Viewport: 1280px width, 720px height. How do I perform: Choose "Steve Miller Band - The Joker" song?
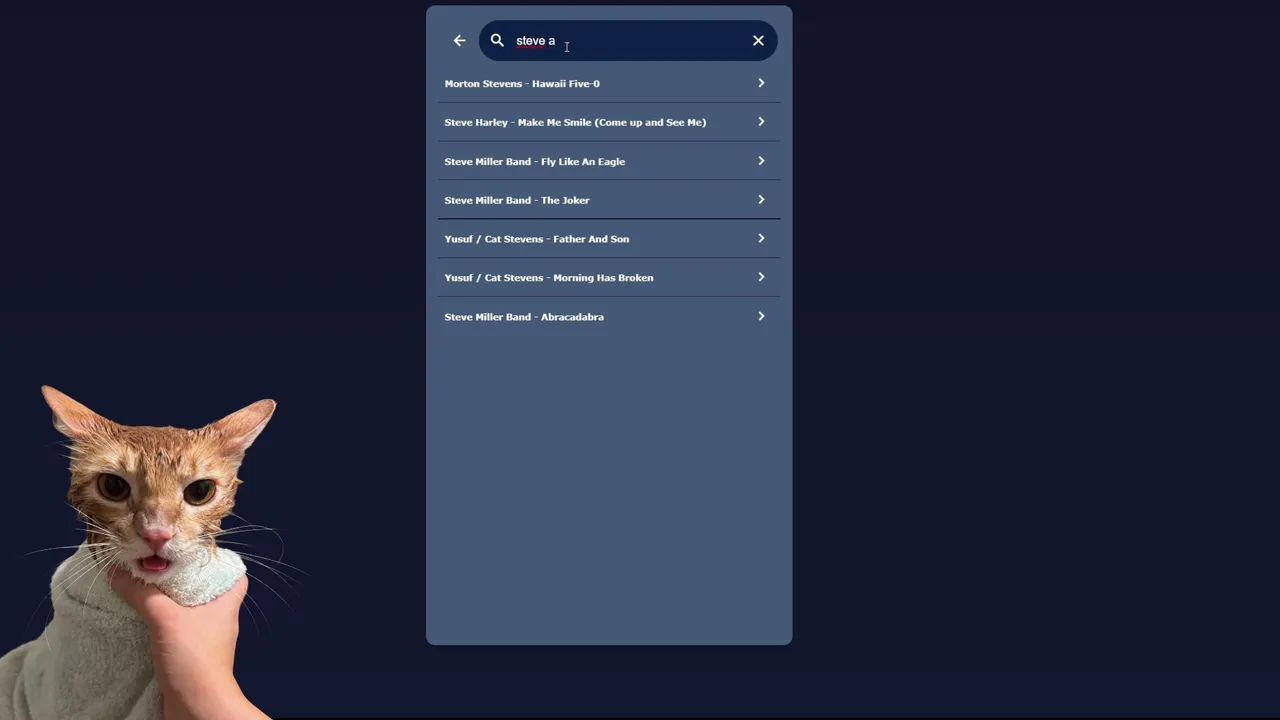[x=609, y=200]
